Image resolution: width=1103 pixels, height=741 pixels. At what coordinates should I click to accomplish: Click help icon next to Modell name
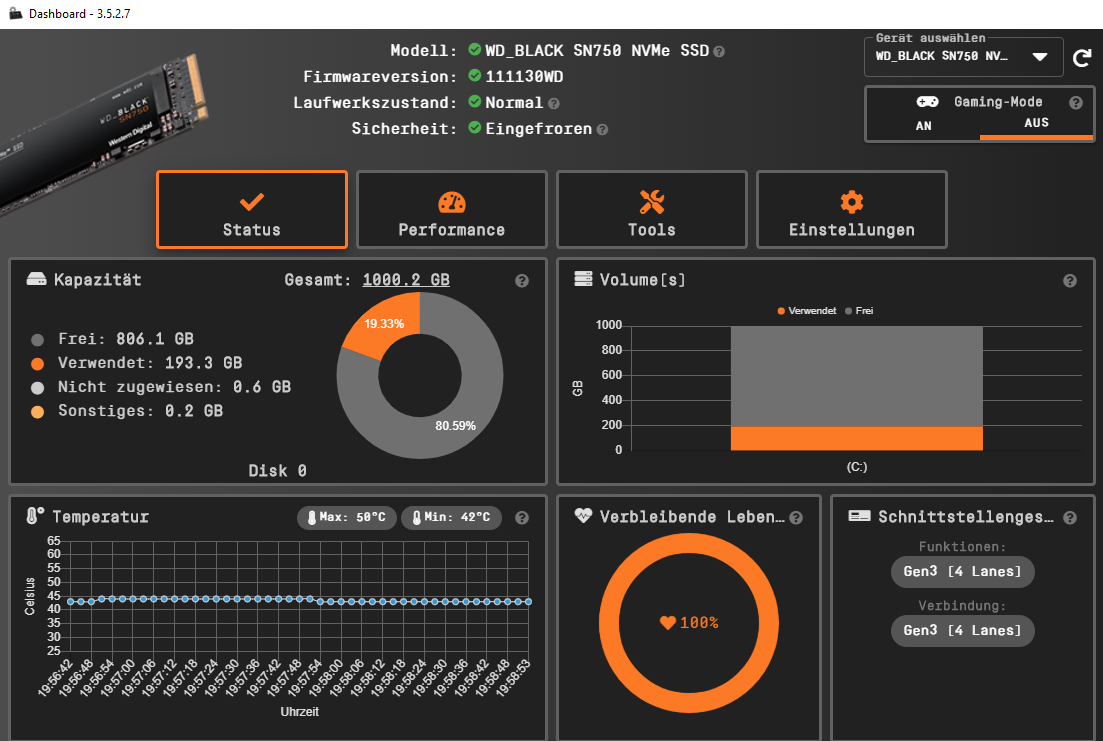point(719,51)
